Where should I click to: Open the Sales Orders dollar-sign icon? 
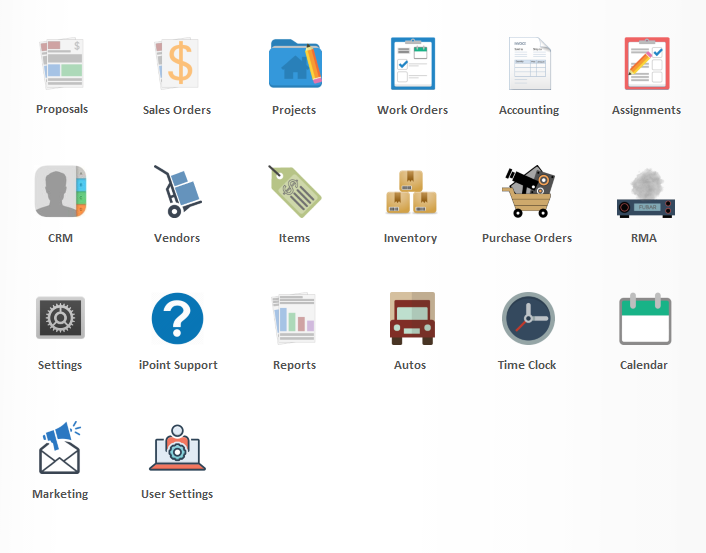(176, 63)
